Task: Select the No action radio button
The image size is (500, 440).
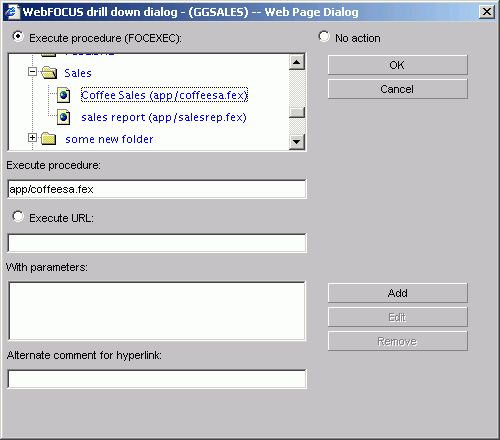Action: pos(324,36)
